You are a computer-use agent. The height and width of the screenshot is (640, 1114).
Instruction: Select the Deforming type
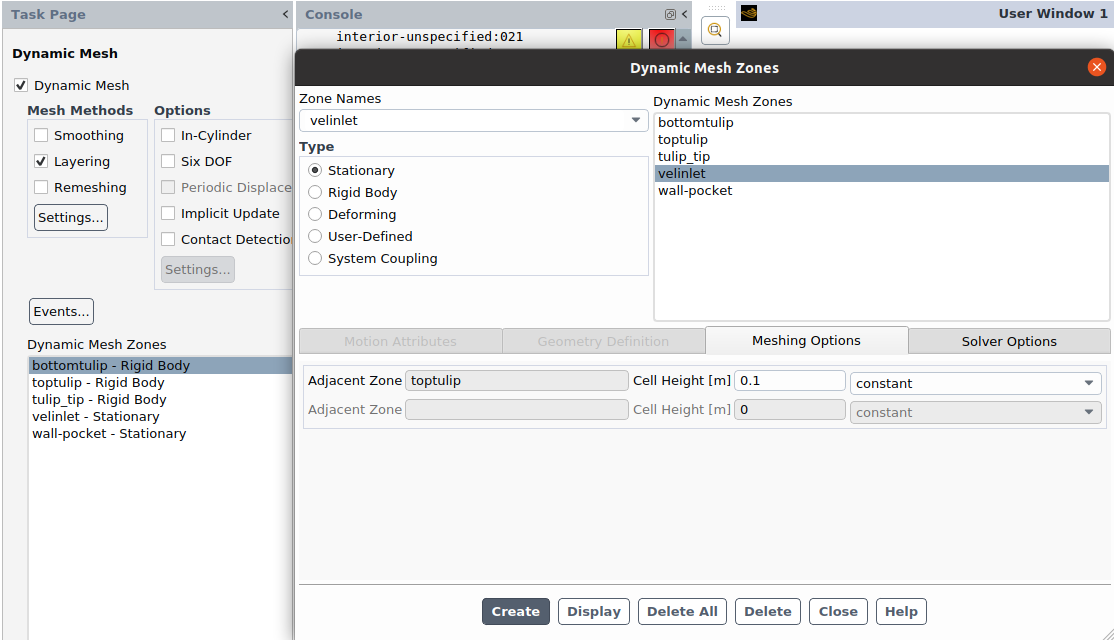click(x=315, y=215)
